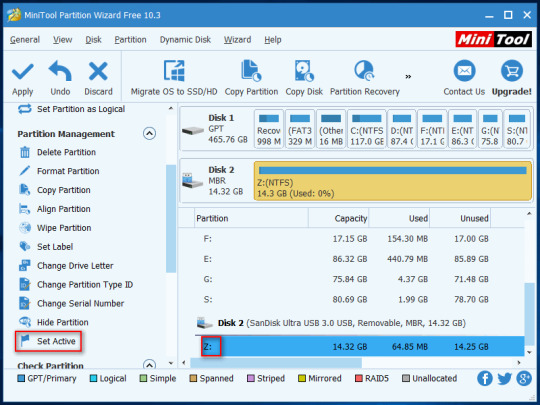Open MiniTool Twitter page icon

505,378
